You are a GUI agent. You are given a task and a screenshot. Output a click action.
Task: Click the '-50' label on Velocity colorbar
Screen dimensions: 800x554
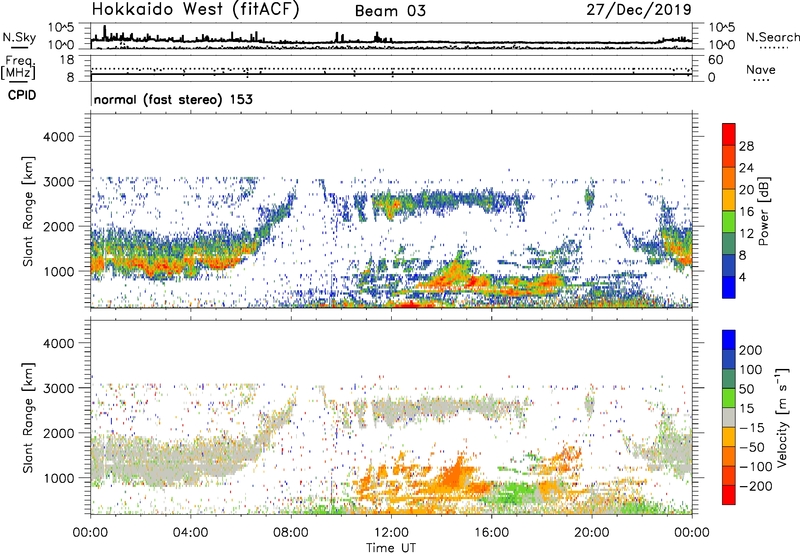coord(752,447)
